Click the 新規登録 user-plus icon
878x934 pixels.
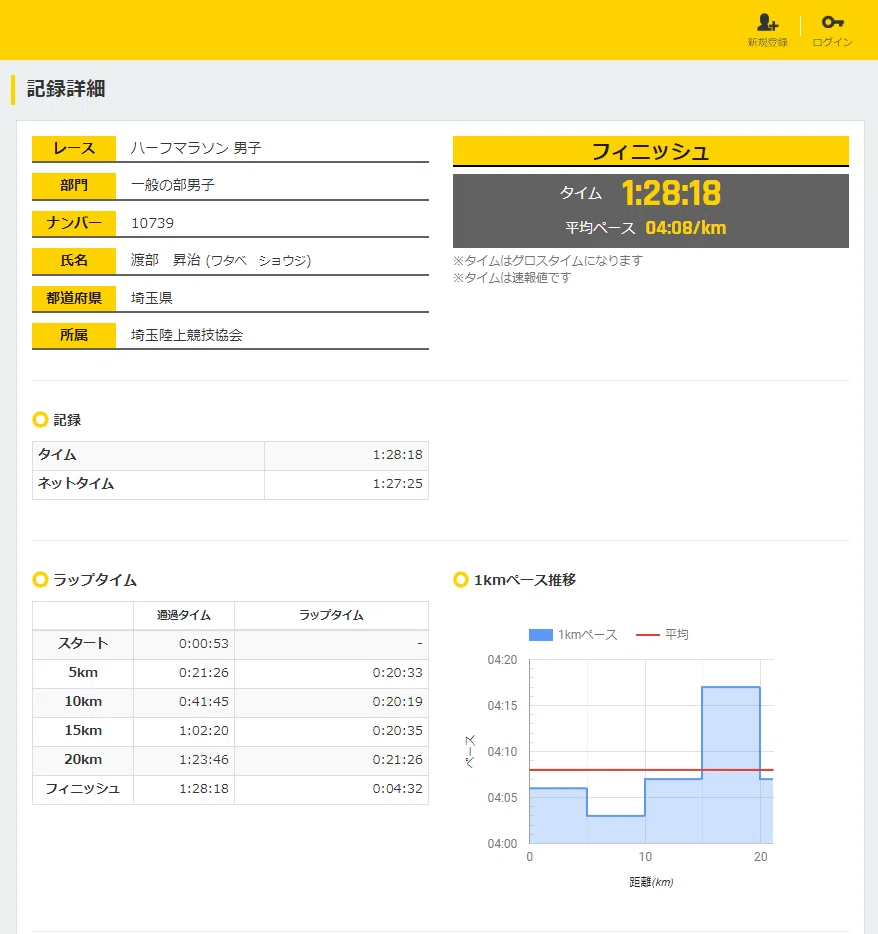[767, 23]
